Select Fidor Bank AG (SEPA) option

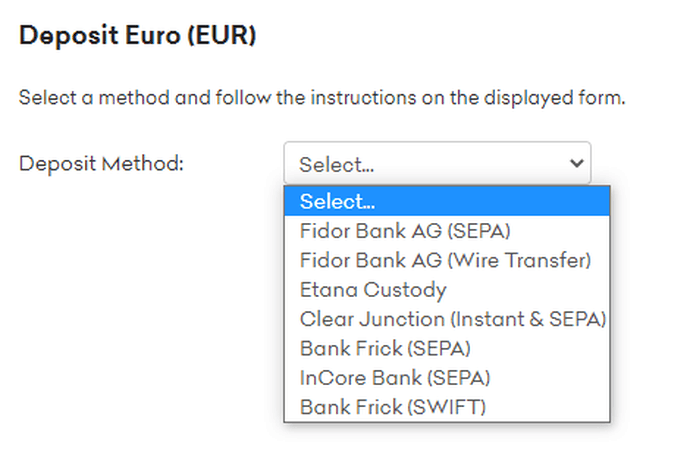pyautogui.click(x=405, y=231)
